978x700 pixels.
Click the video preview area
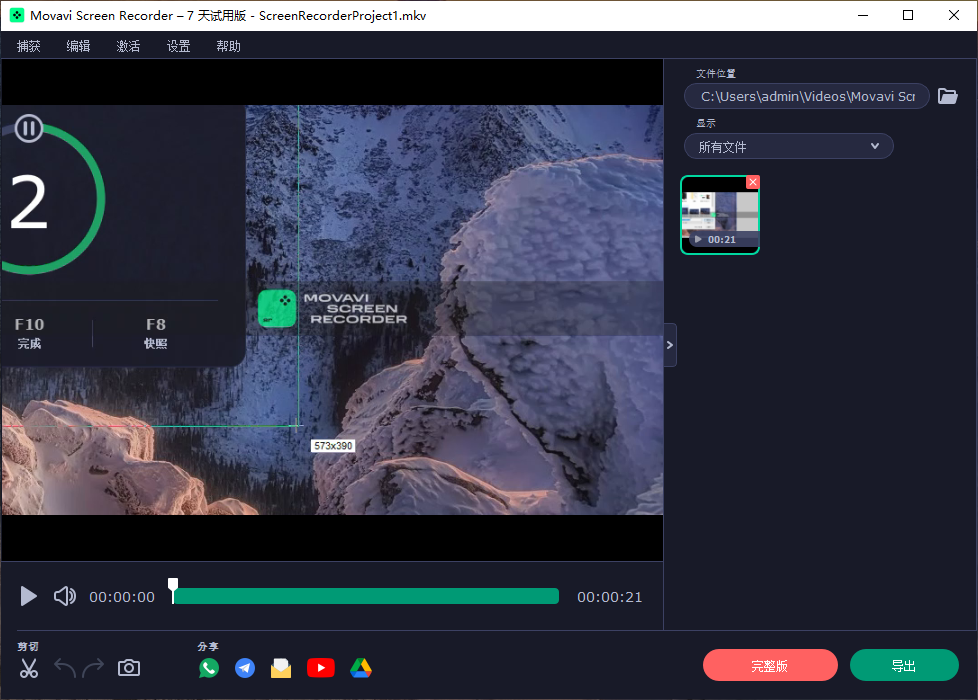[332, 310]
